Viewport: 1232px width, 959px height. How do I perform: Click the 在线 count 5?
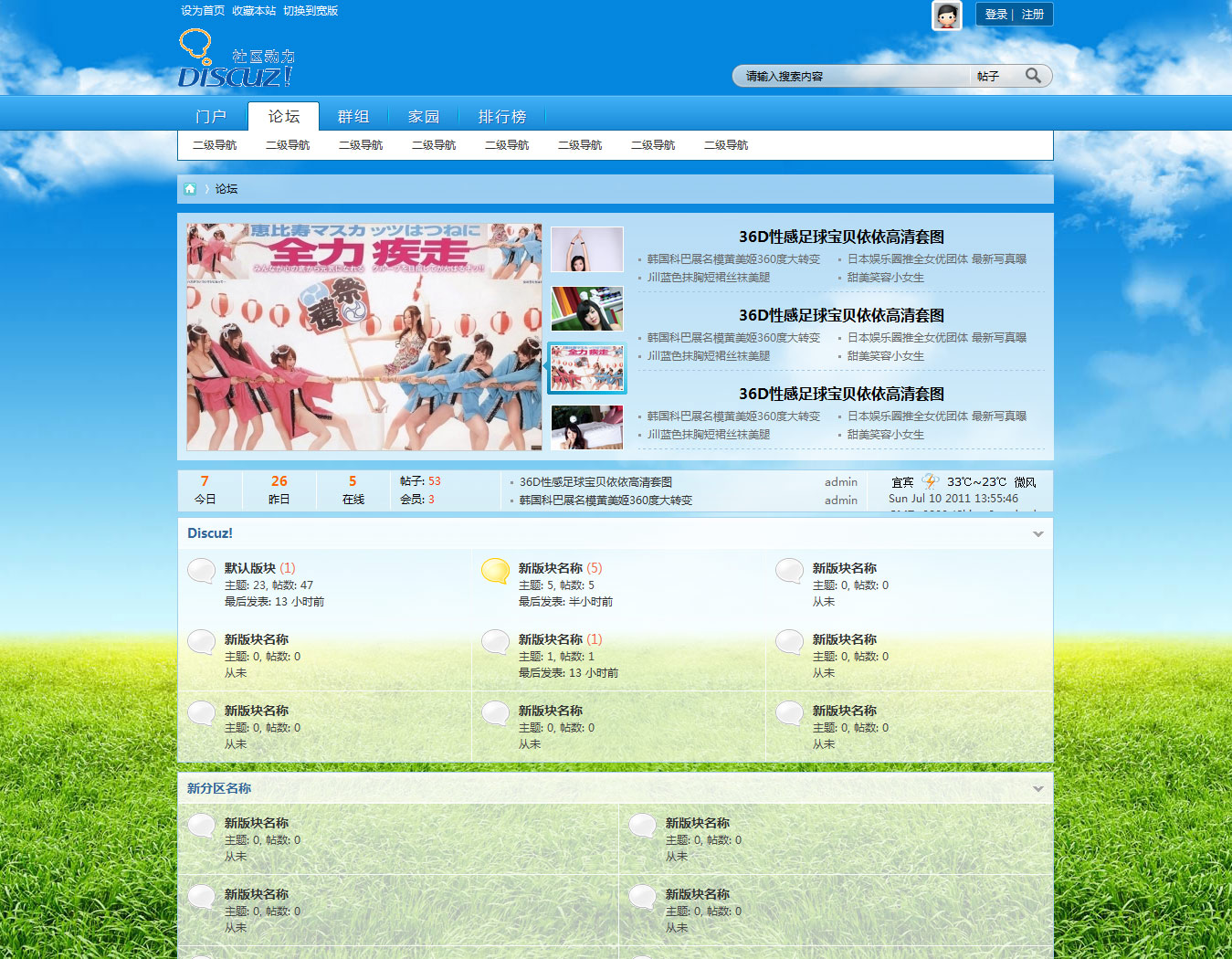[353, 481]
